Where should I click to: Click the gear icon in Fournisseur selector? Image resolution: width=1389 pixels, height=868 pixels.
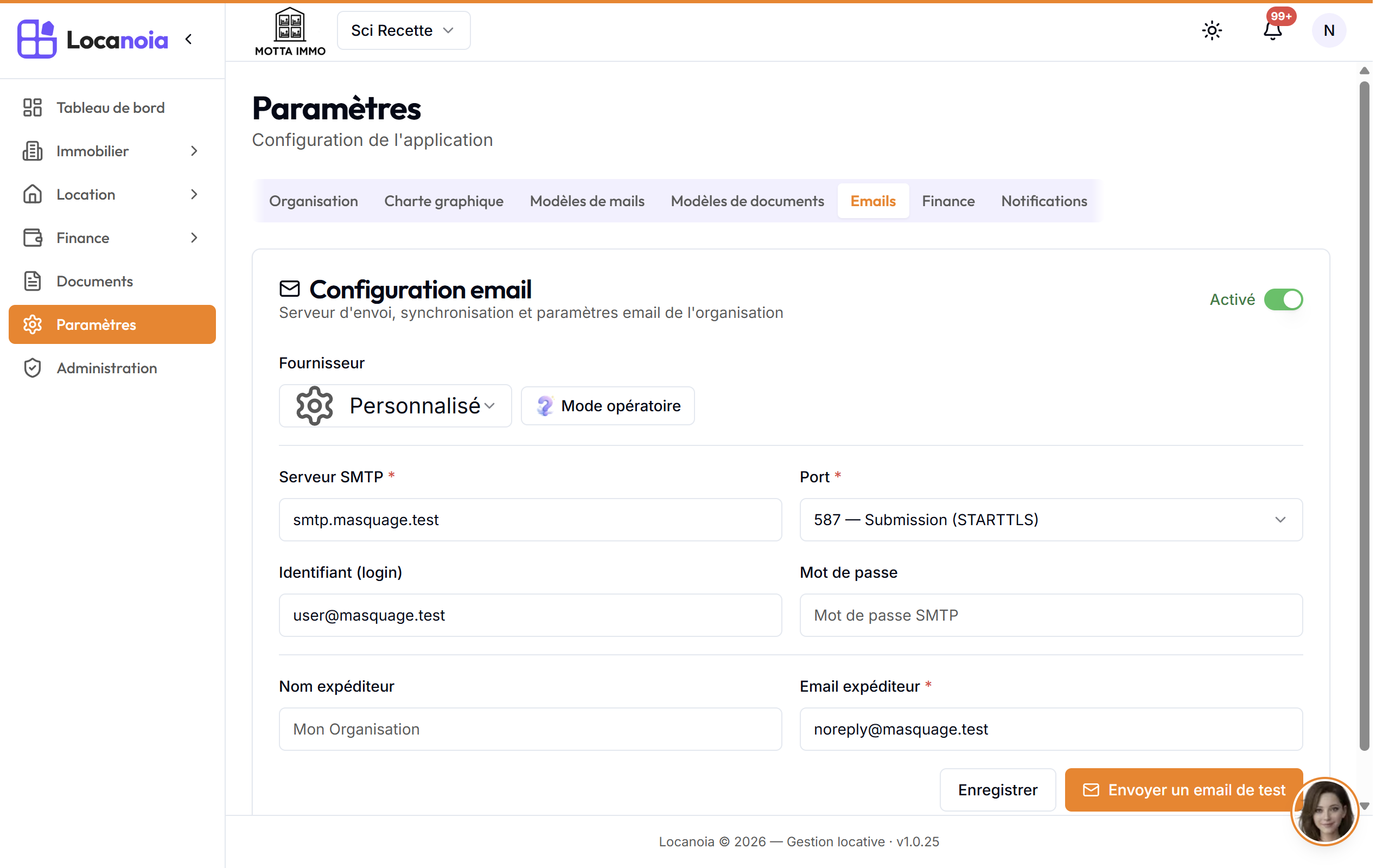pyautogui.click(x=315, y=406)
